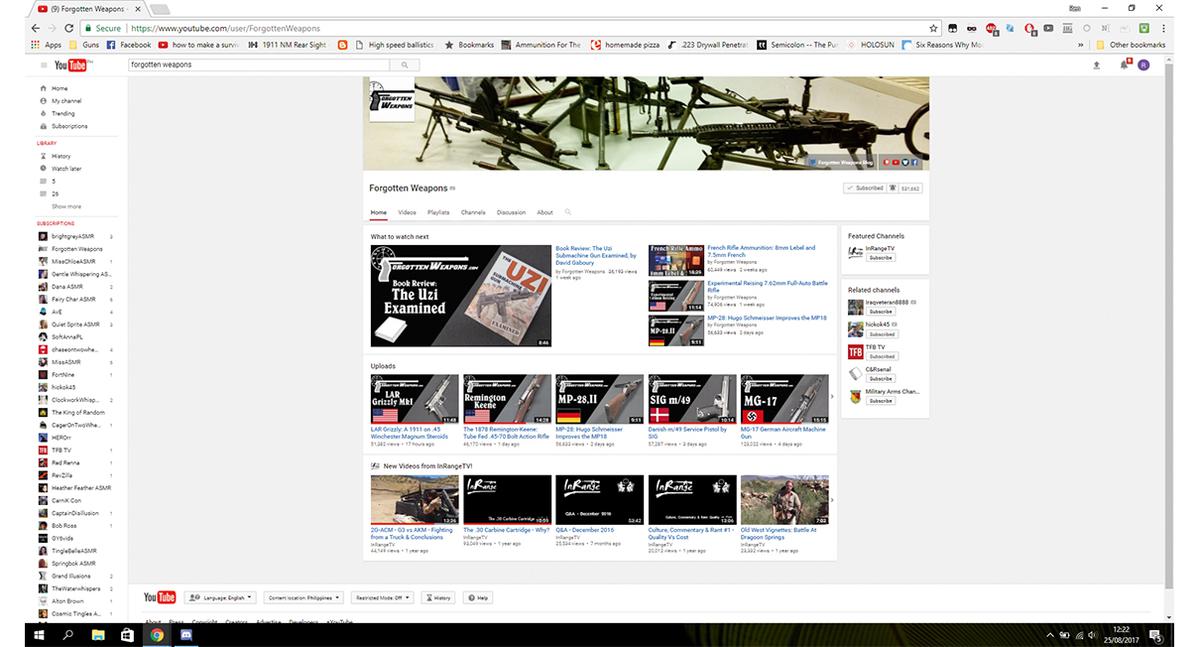1200x647 pixels.
Task: Show more InRangeTV videos with right arrow
Action: (832, 498)
